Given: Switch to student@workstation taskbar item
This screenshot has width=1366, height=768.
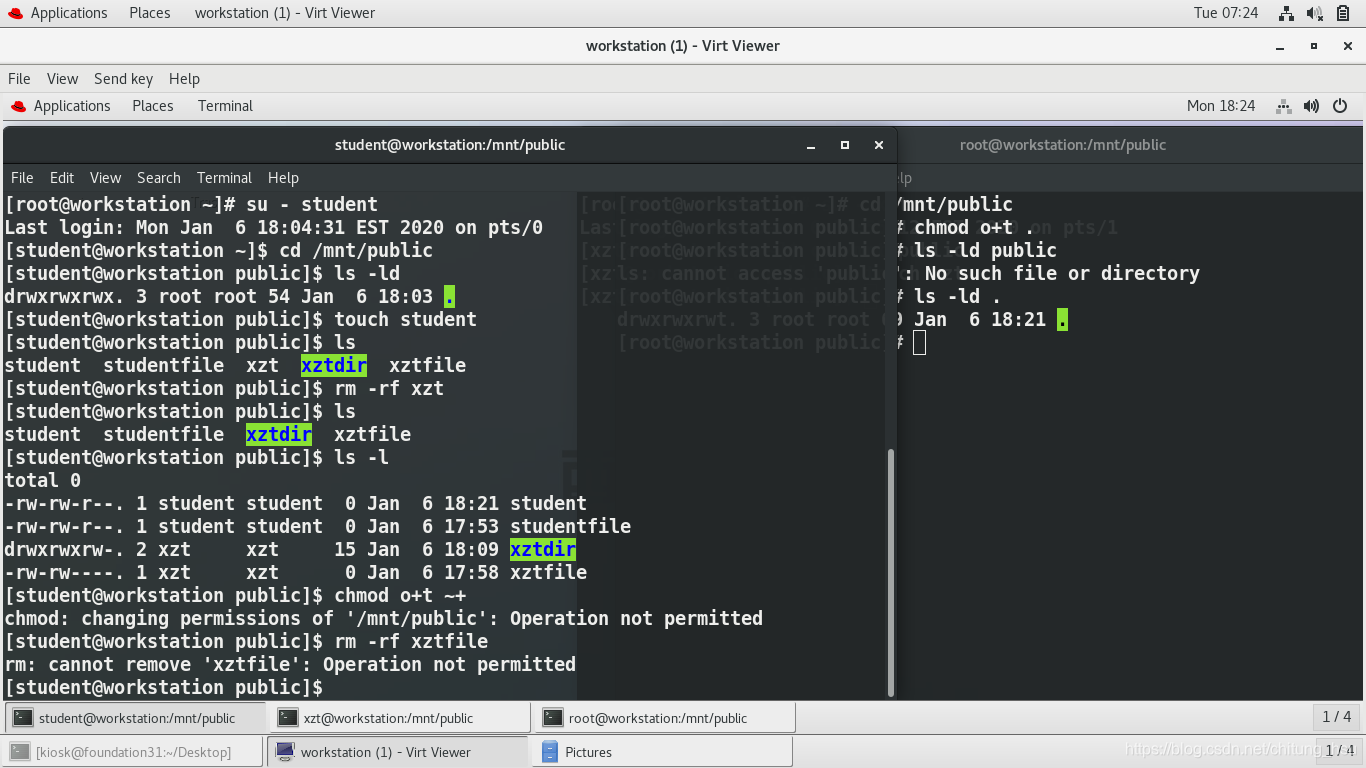Looking at the screenshot, I should click(x=137, y=718).
